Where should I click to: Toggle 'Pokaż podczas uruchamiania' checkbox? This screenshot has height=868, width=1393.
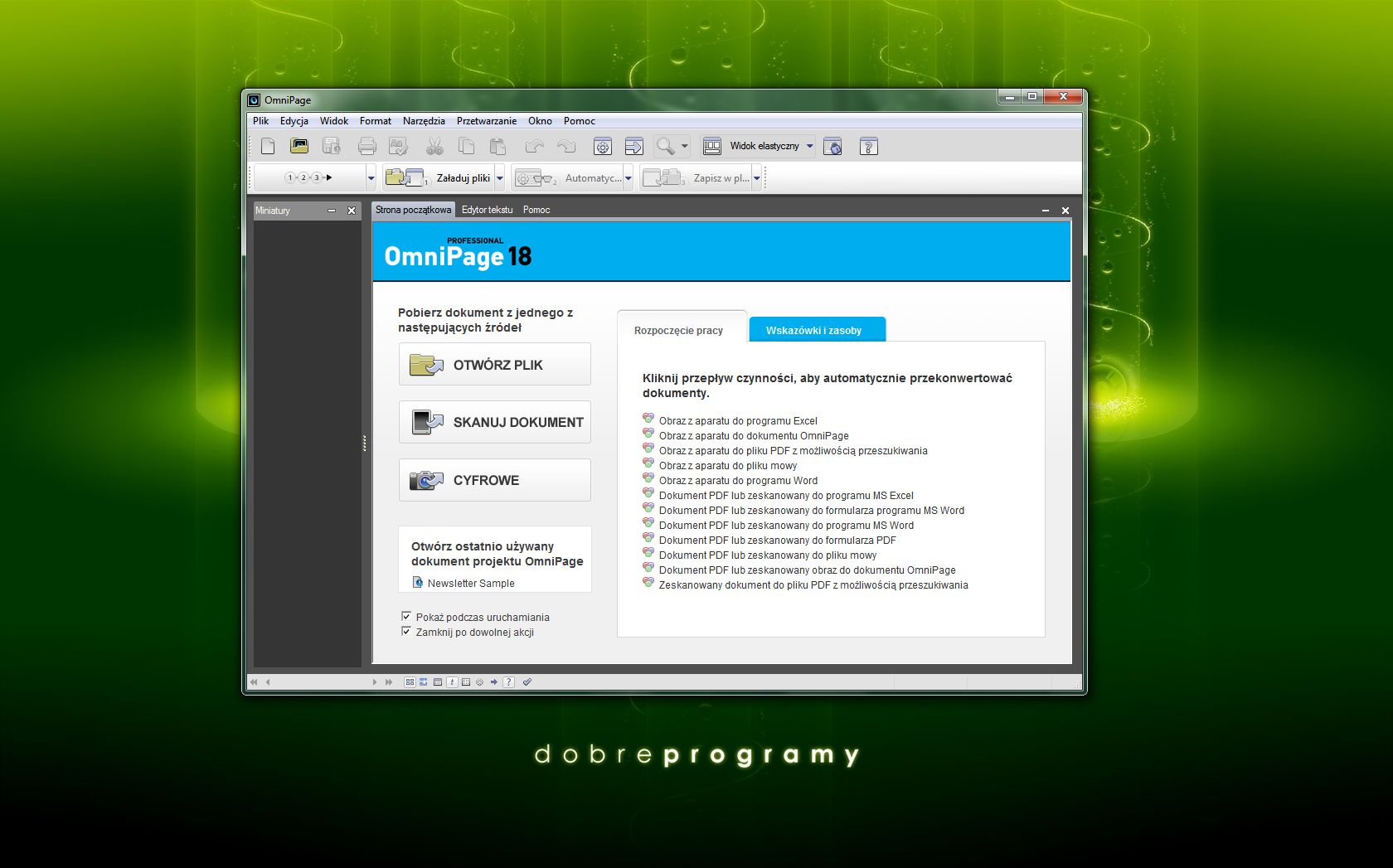pyautogui.click(x=406, y=617)
